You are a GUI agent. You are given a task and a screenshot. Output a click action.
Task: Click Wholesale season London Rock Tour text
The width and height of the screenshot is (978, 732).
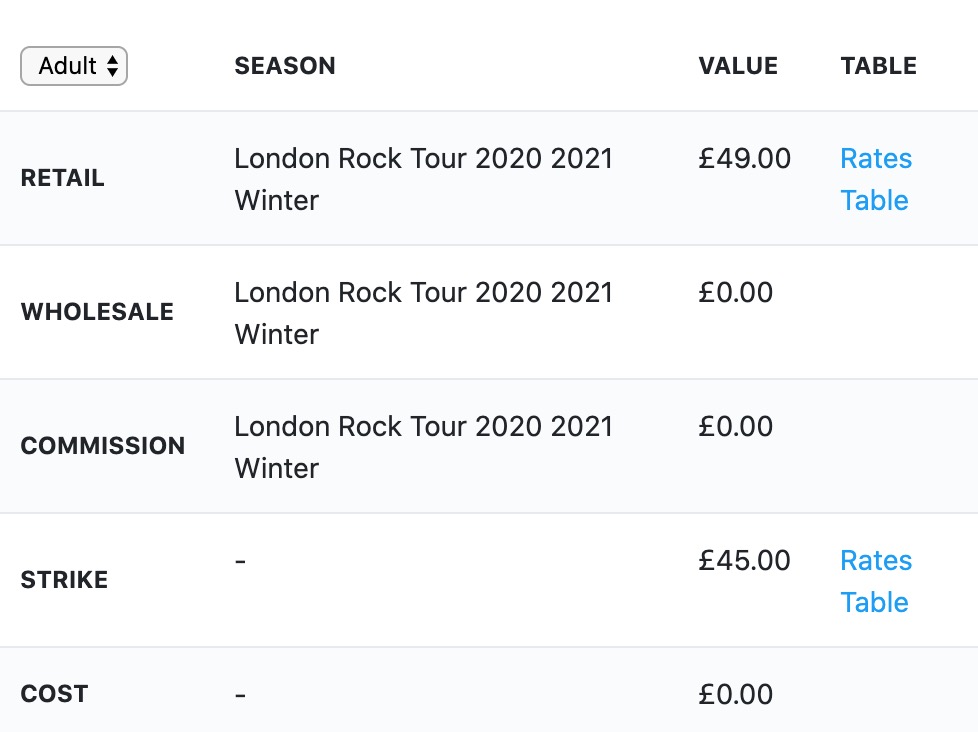[424, 313]
